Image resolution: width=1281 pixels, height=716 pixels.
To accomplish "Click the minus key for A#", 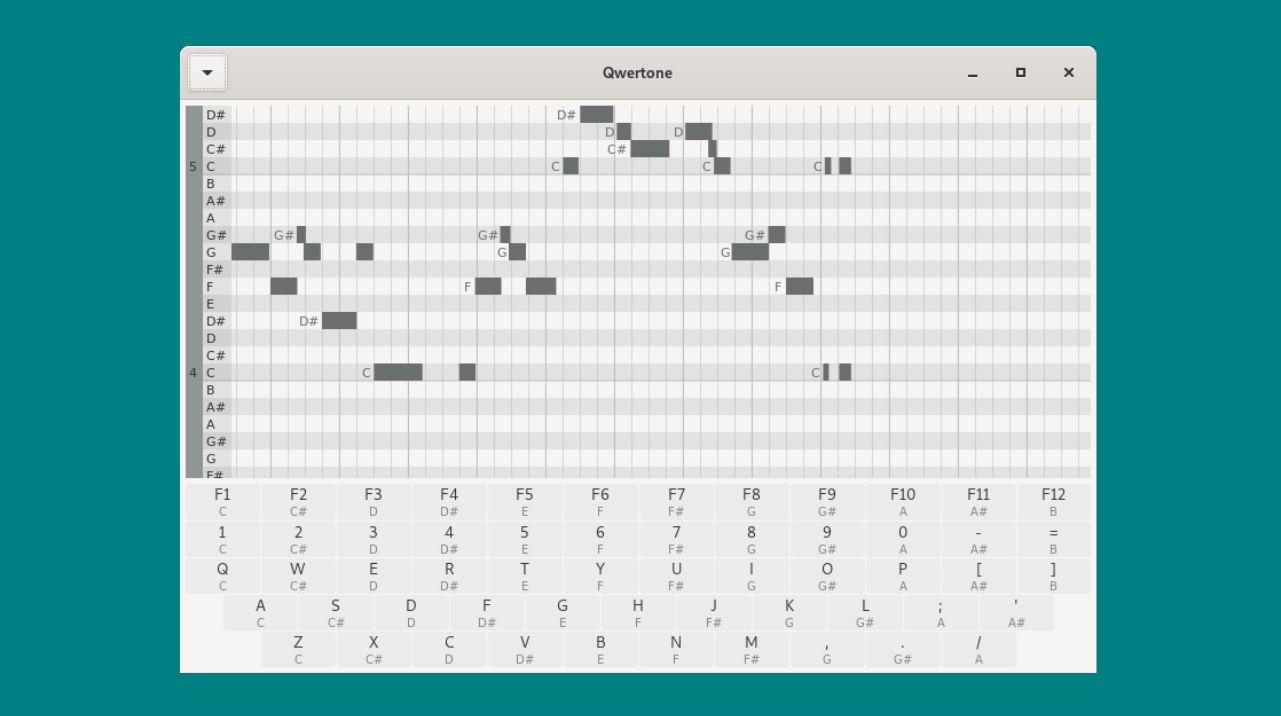I will [x=978, y=540].
